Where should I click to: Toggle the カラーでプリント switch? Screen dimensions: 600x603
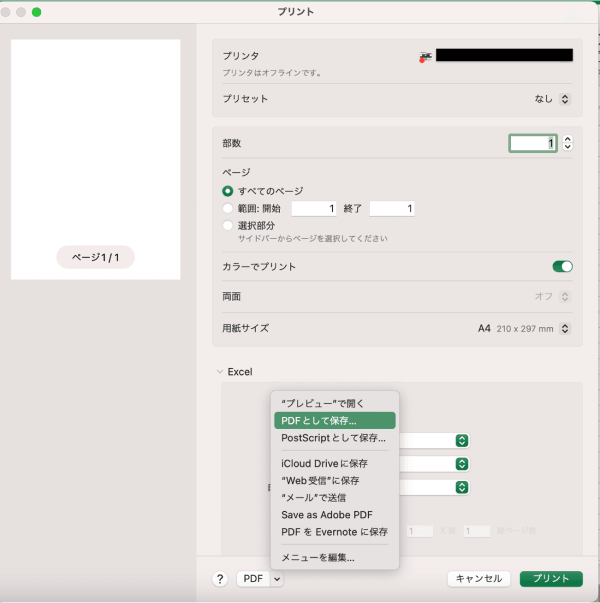pos(563,267)
